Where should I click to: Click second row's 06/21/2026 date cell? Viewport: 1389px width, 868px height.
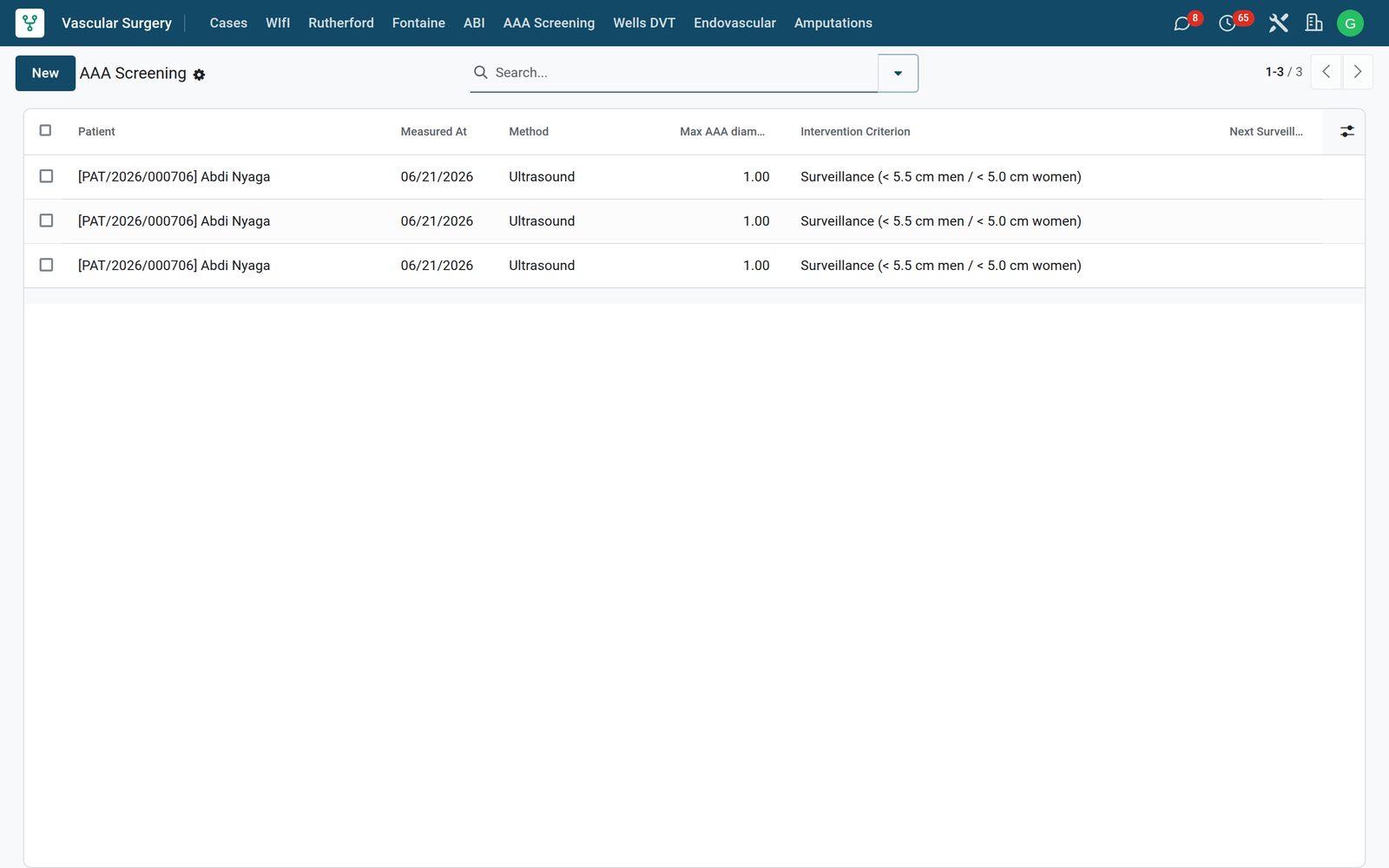tap(437, 221)
